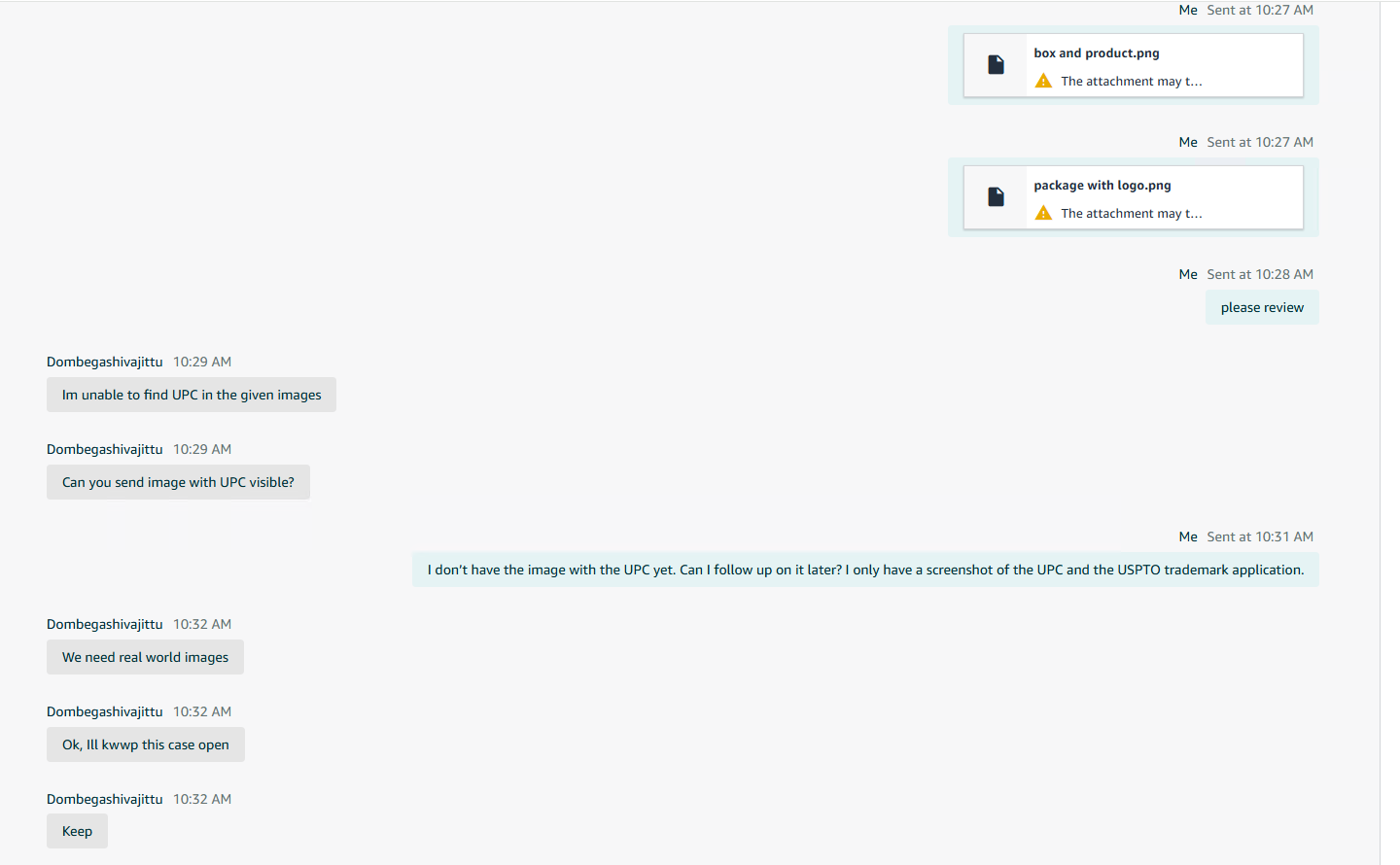1400x865 pixels.
Task: Click truncated warning text under box and product.png
Action: click(1132, 82)
